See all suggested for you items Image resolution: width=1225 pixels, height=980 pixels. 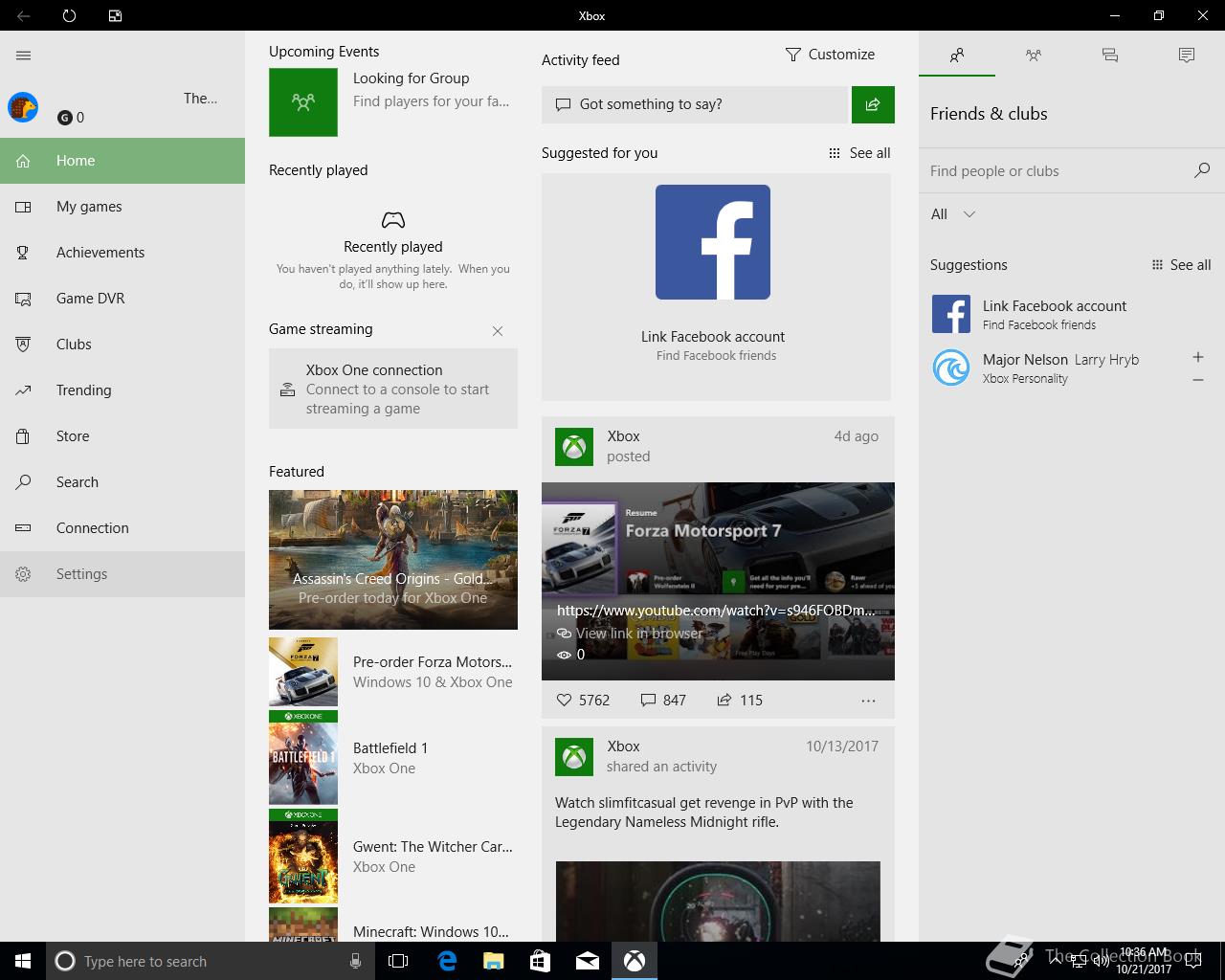point(859,153)
